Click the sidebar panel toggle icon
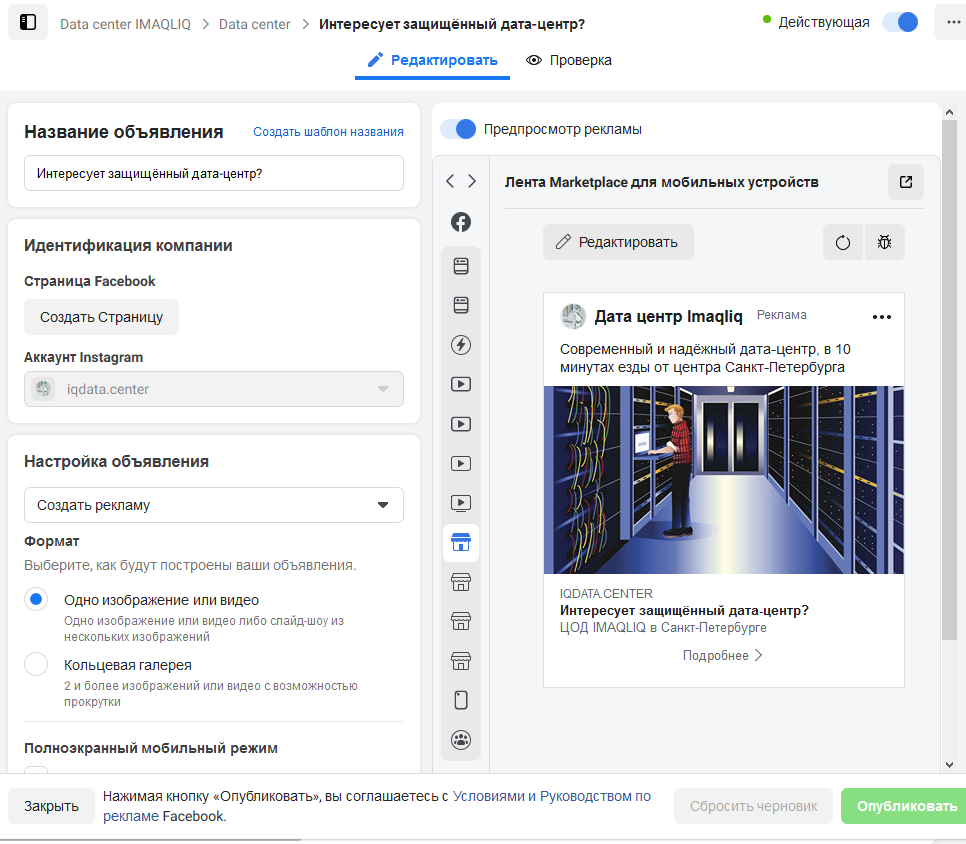966x844 pixels. pyautogui.click(x=28, y=23)
